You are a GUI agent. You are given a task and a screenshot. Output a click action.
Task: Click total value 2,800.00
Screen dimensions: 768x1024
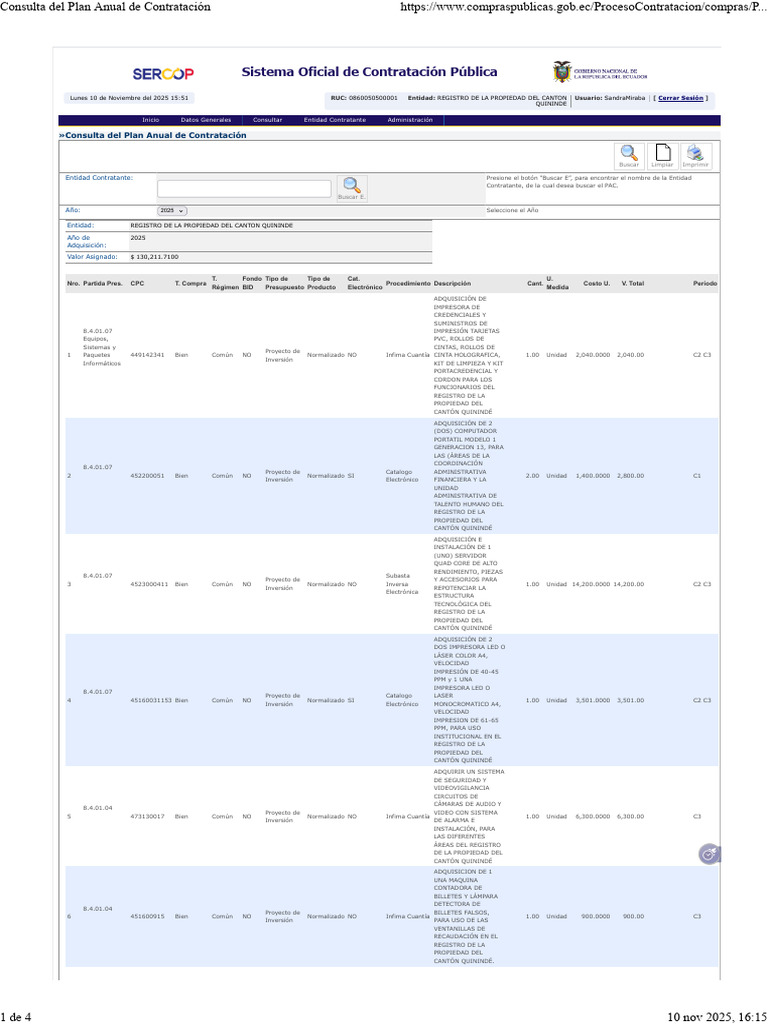pos(630,476)
